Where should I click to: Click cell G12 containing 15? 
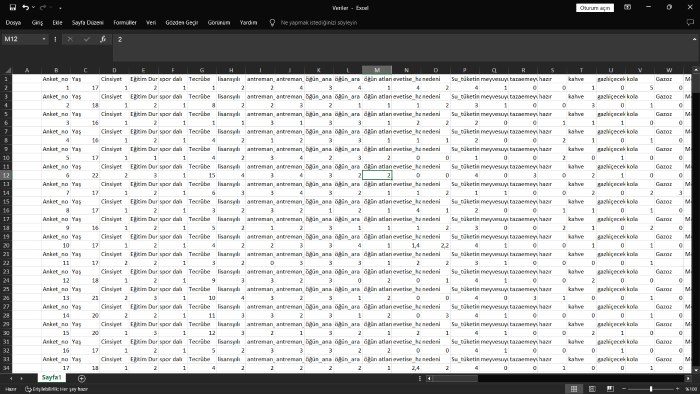point(202,175)
